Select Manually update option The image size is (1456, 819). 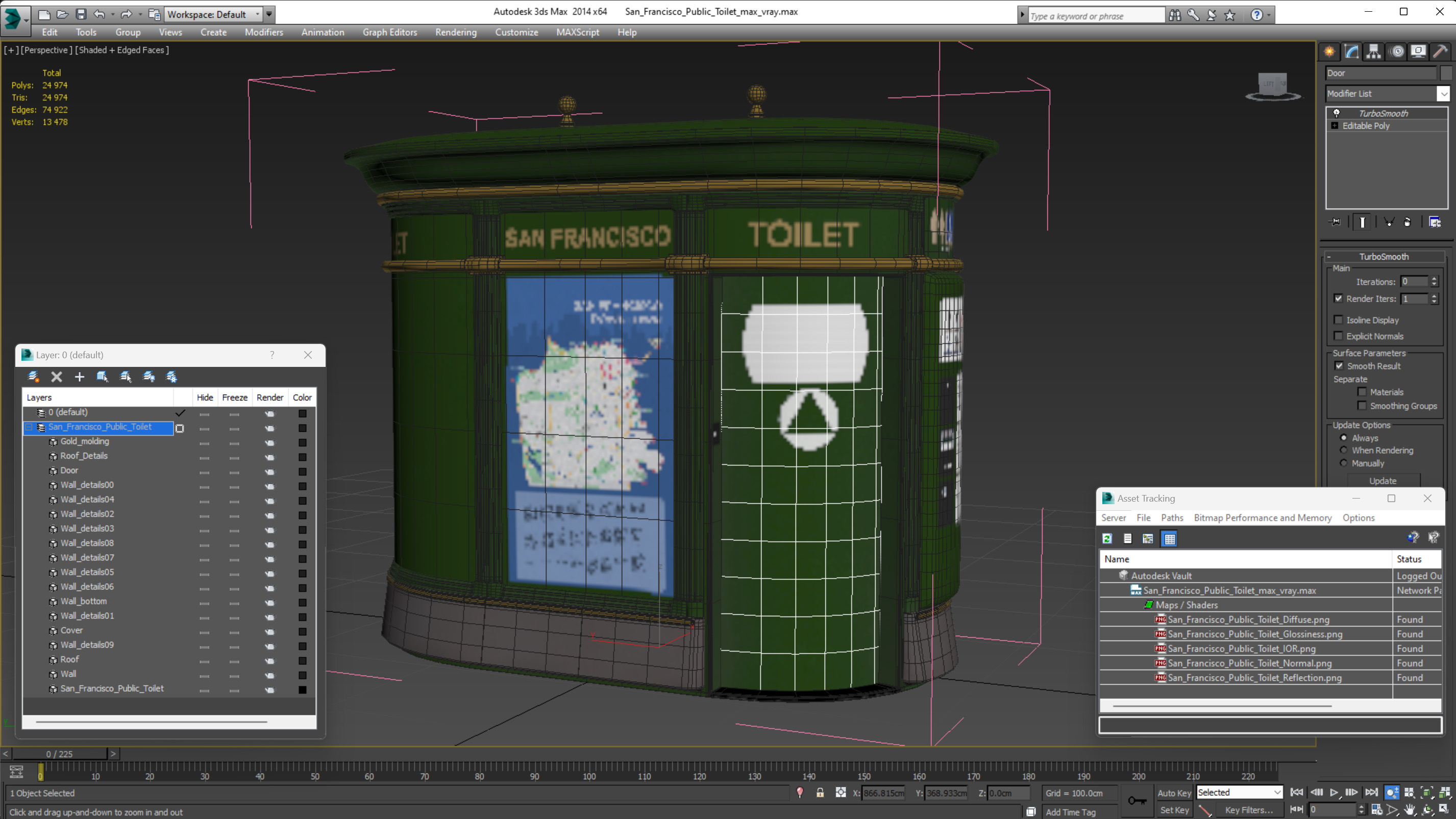point(1344,463)
